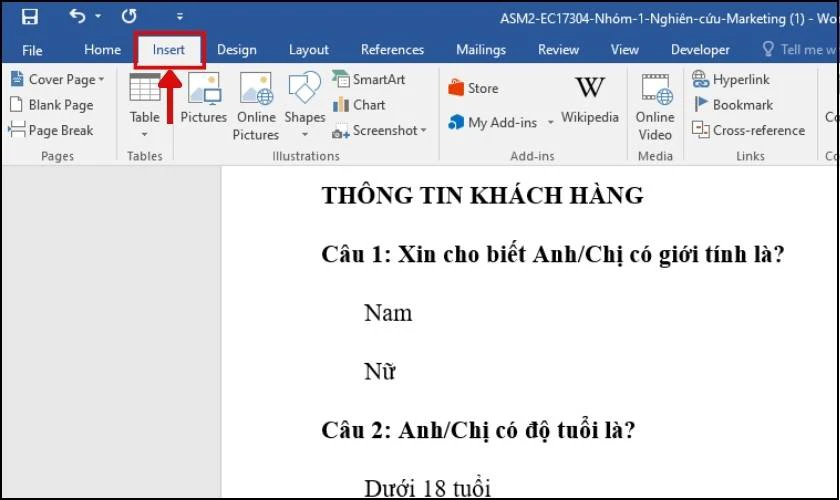Switch to the Home tab
The height and width of the screenshot is (500, 840).
(x=102, y=50)
